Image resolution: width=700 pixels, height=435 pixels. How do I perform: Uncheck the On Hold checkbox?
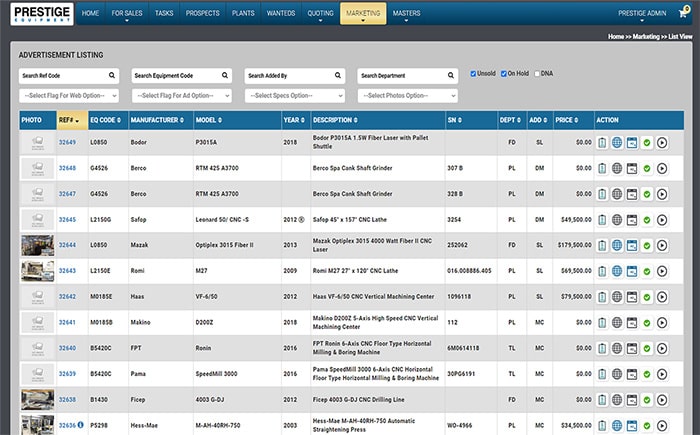pyautogui.click(x=504, y=74)
